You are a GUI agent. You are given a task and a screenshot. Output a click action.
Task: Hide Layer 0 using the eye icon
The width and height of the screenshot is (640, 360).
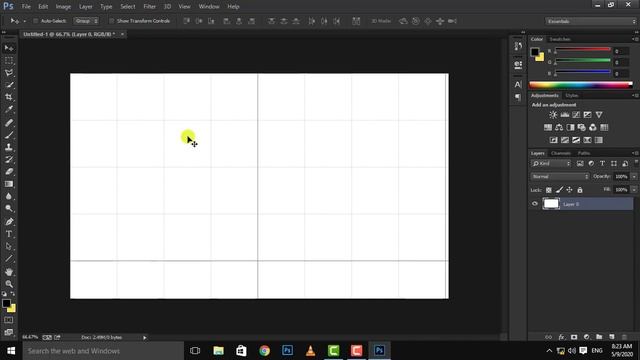[x=535, y=204]
